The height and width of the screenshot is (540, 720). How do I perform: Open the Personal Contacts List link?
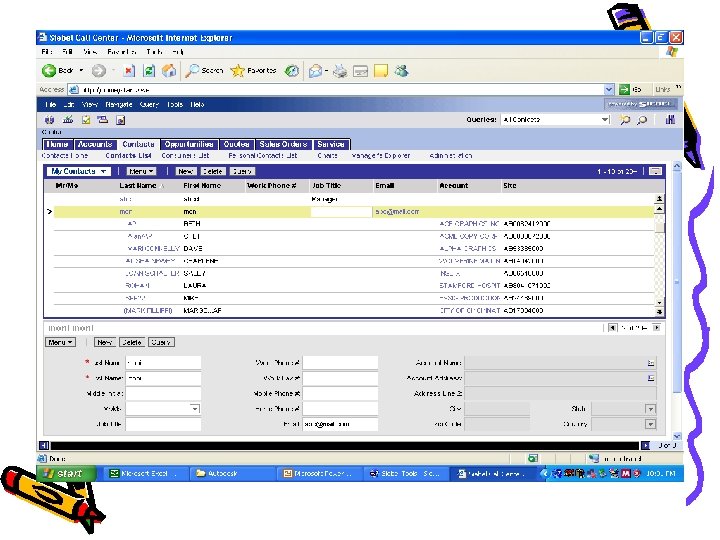click(x=263, y=156)
